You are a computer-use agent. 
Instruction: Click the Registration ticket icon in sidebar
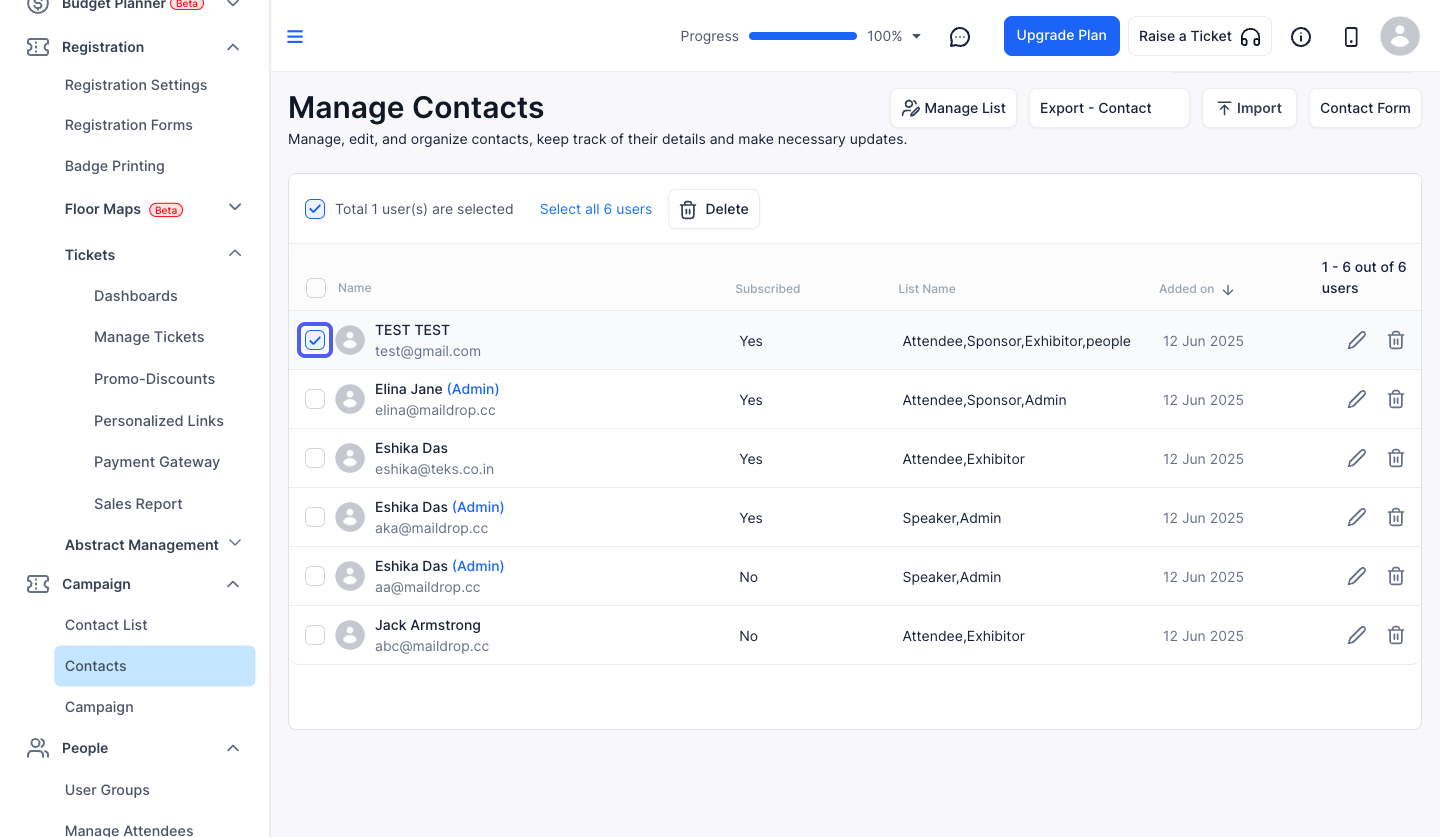click(x=38, y=47)
